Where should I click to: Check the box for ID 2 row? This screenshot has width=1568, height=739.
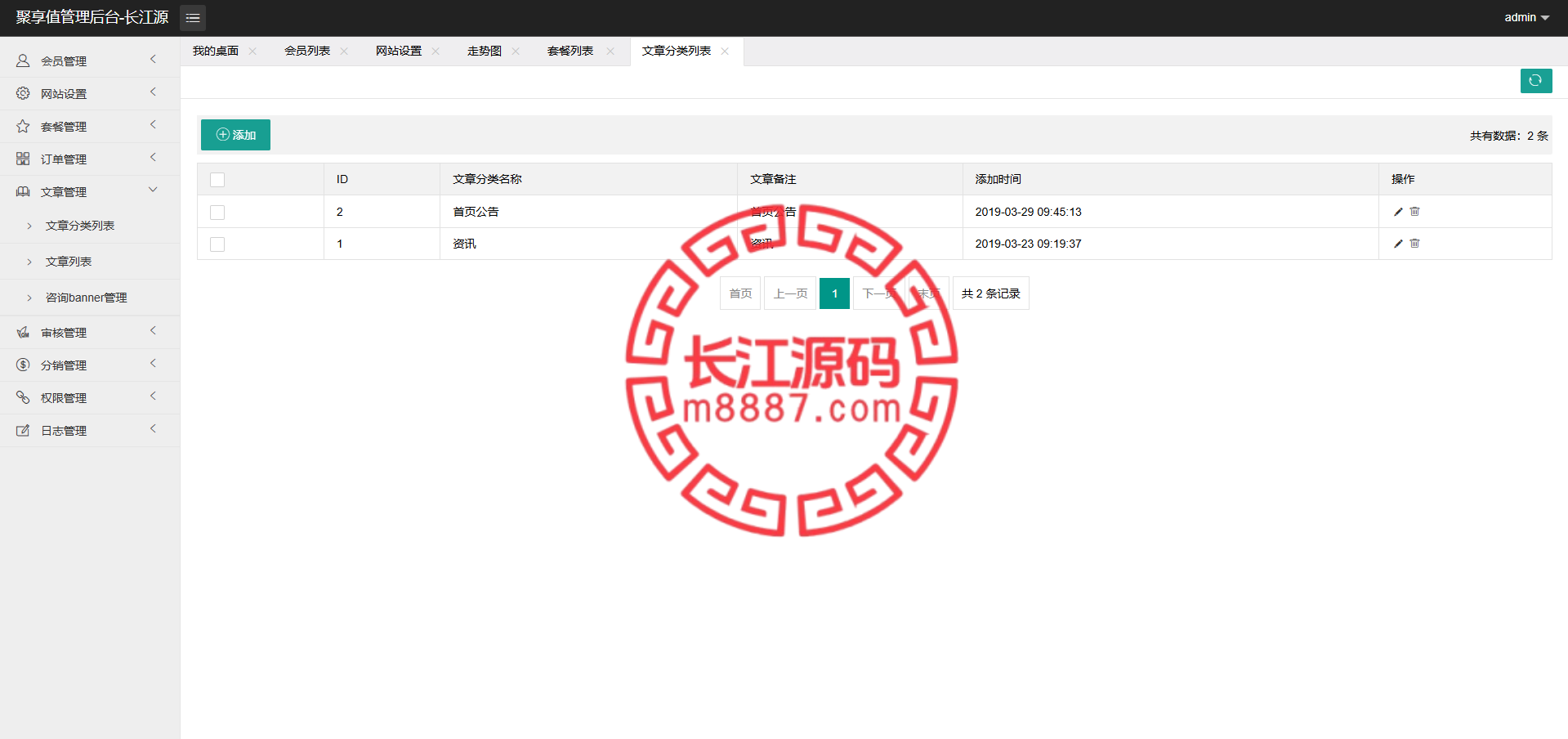point(217,213)
